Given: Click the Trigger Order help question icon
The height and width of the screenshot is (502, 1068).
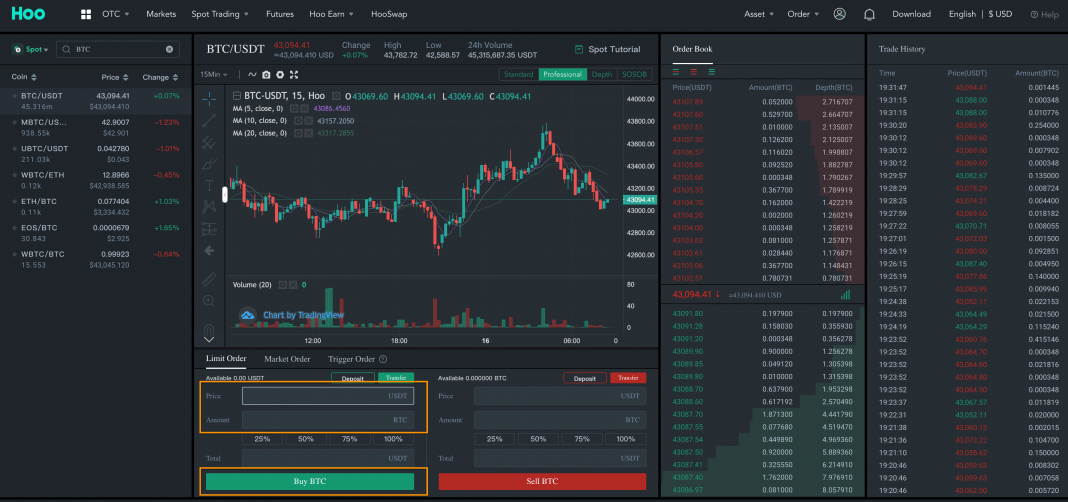Looking at the screenshot, I should pyautogui.click(x=383, y=359).
